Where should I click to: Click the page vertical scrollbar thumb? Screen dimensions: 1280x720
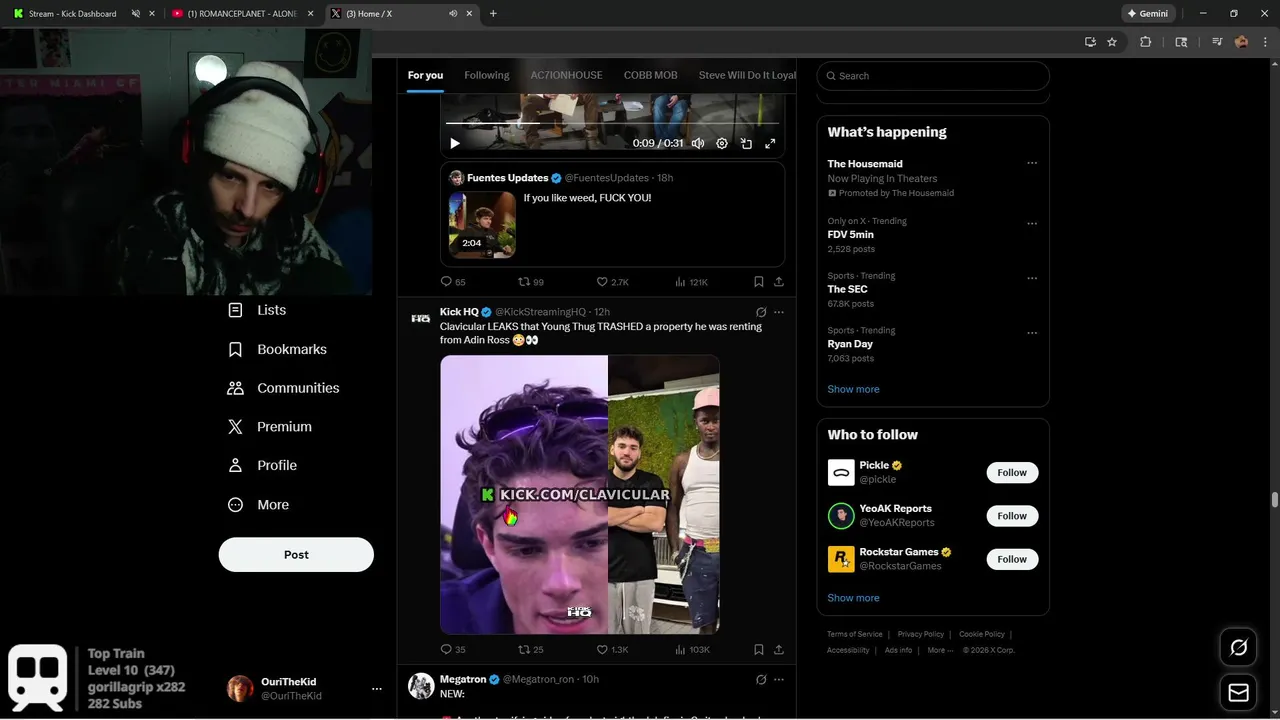point(1275,500)
